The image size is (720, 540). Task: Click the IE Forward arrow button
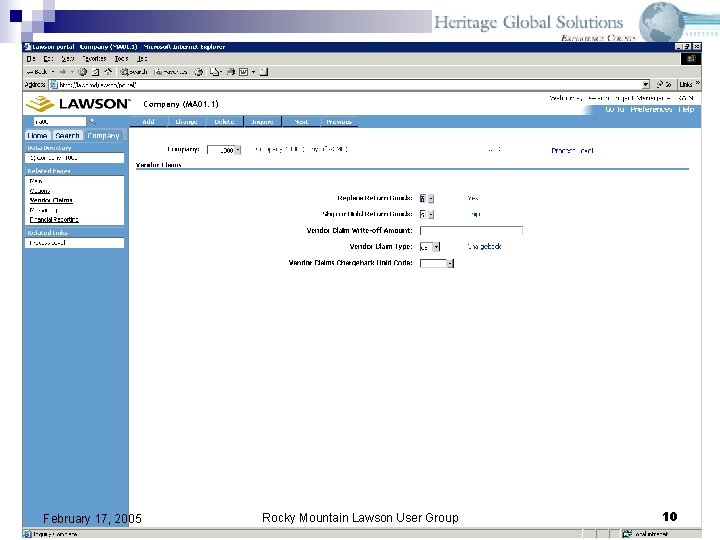coord(63,72)
